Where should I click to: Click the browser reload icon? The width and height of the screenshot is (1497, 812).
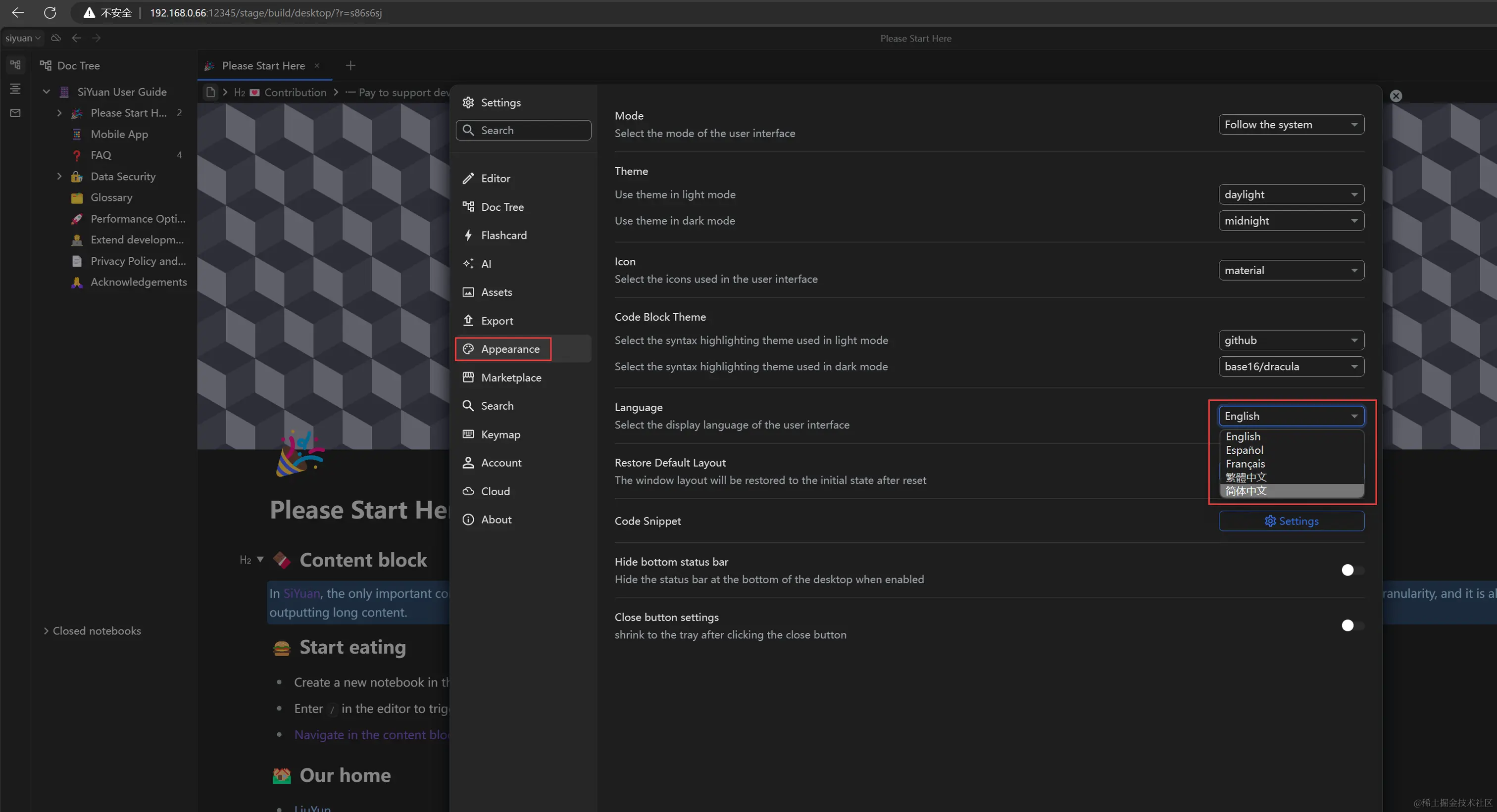pos(50,12)
